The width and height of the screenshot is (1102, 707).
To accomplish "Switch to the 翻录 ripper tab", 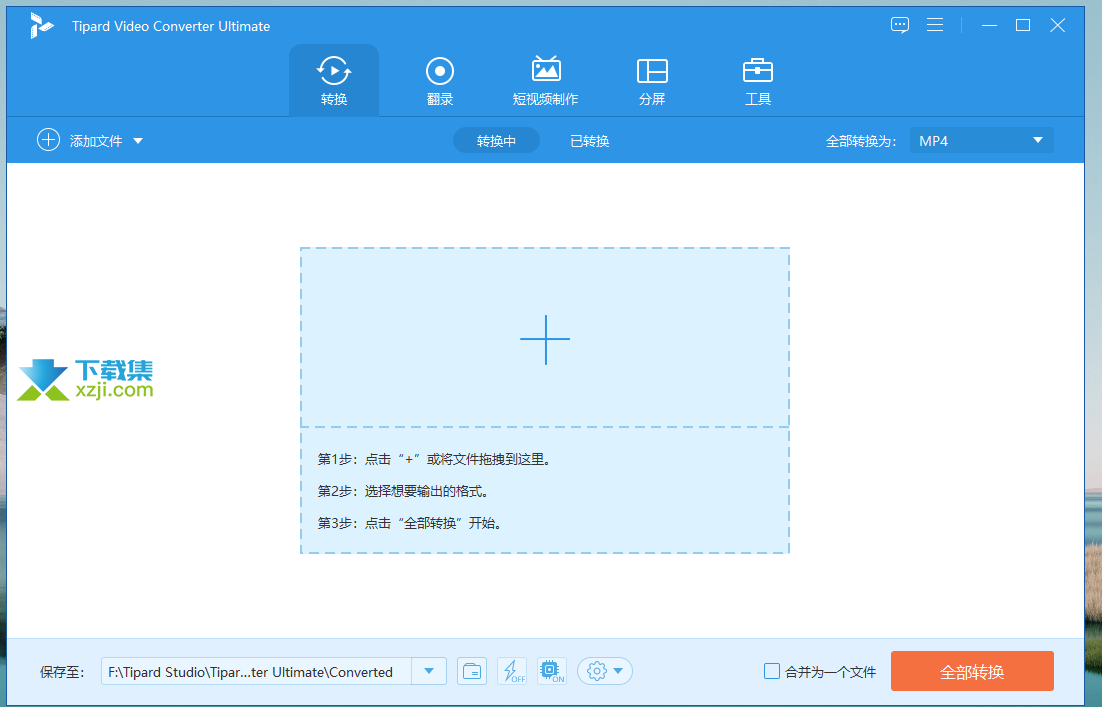I will point(440,81).
